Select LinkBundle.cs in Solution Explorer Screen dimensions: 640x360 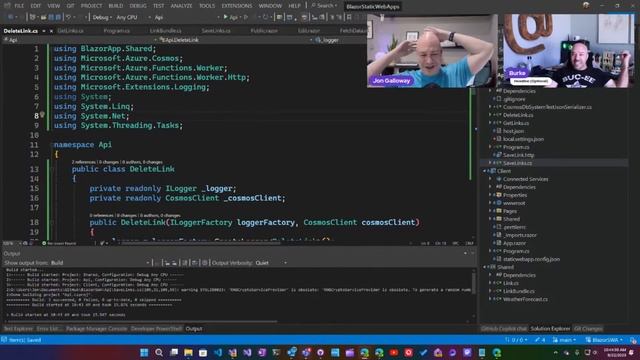[x=518, y=291]
